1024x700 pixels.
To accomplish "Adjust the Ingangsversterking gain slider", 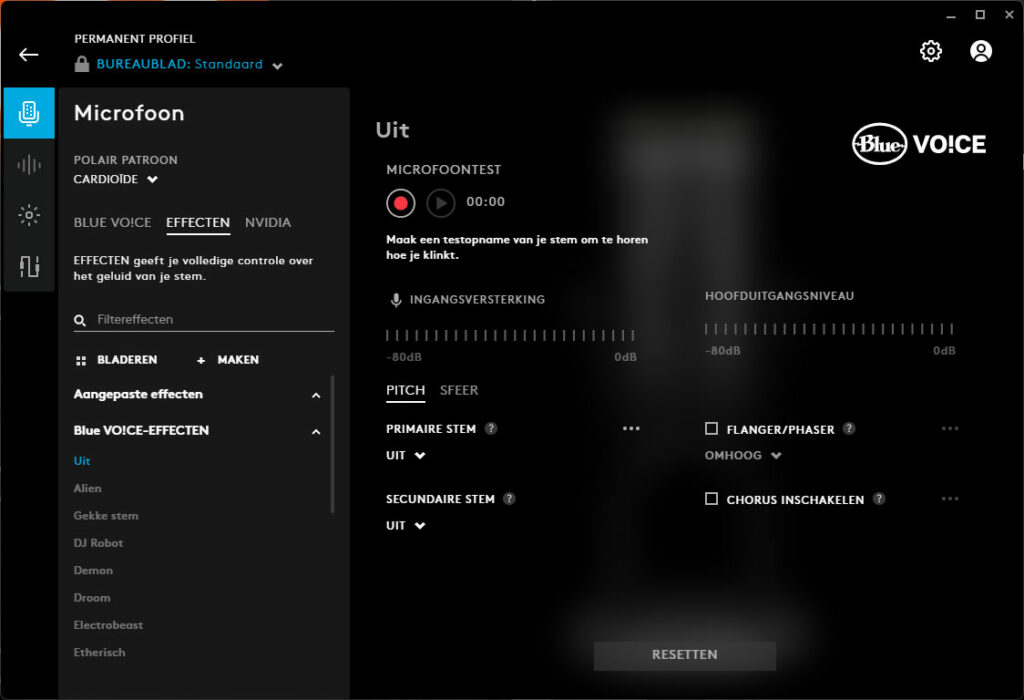I will (x=510, y=333).
